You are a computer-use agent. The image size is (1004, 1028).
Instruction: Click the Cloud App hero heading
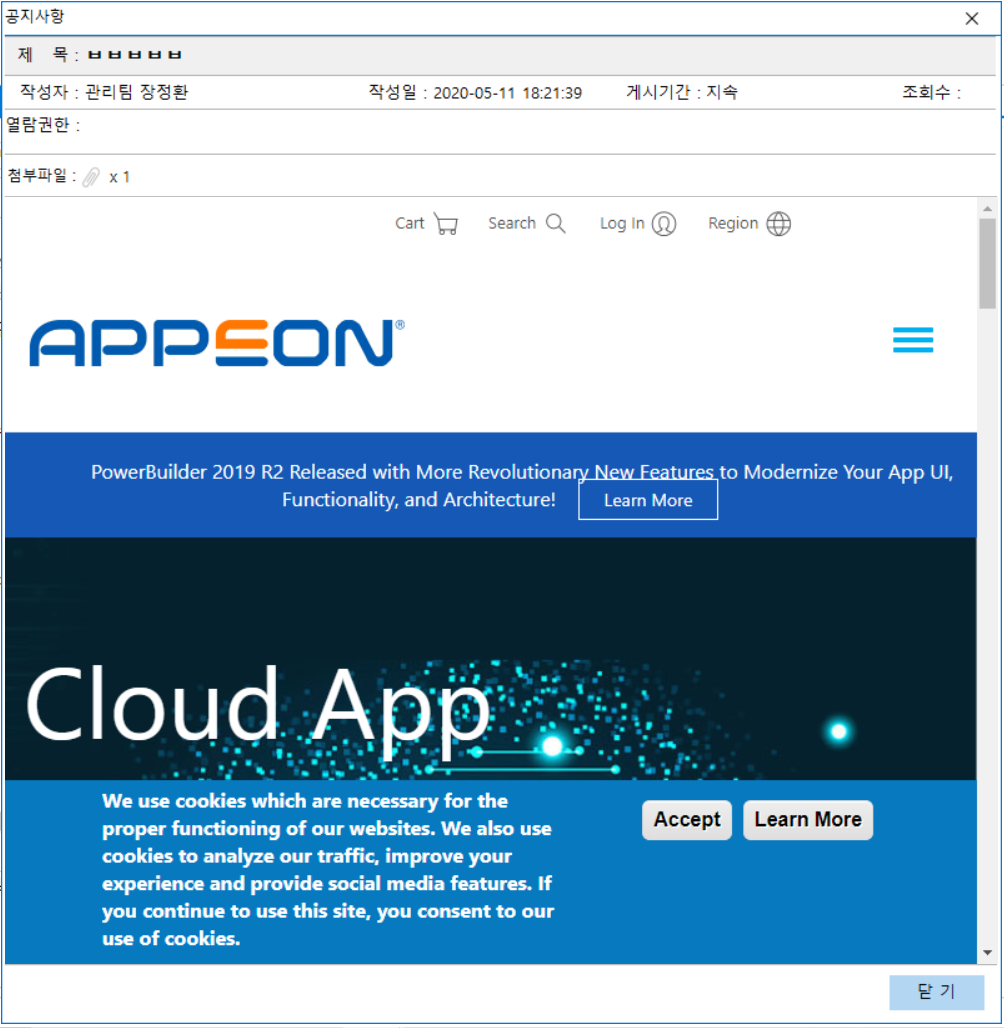click(258, 703)
